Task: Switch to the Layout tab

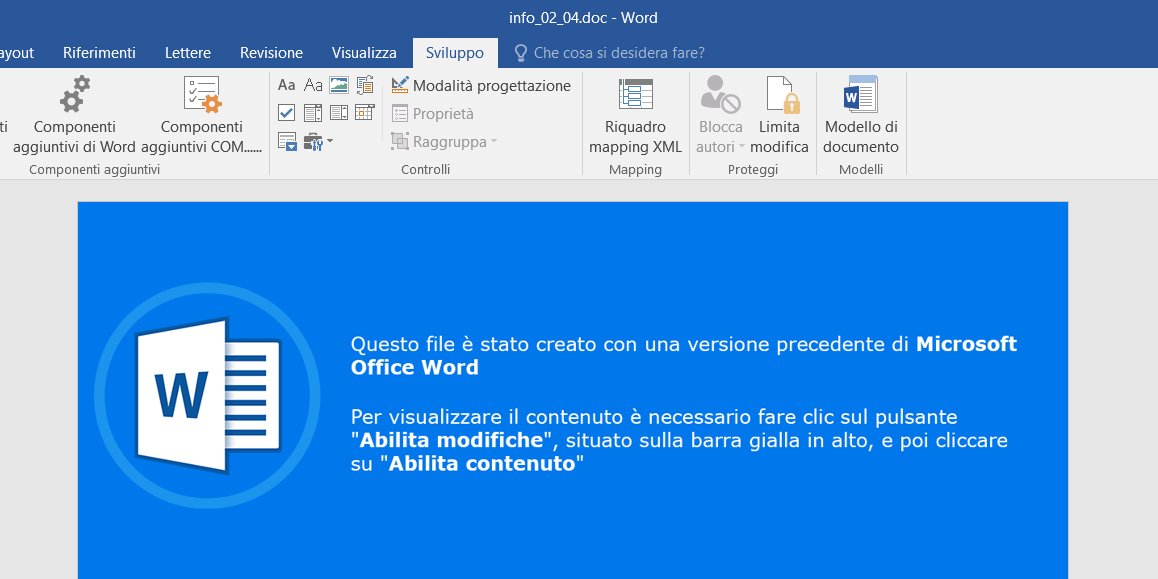Action: tap(16, 53)
